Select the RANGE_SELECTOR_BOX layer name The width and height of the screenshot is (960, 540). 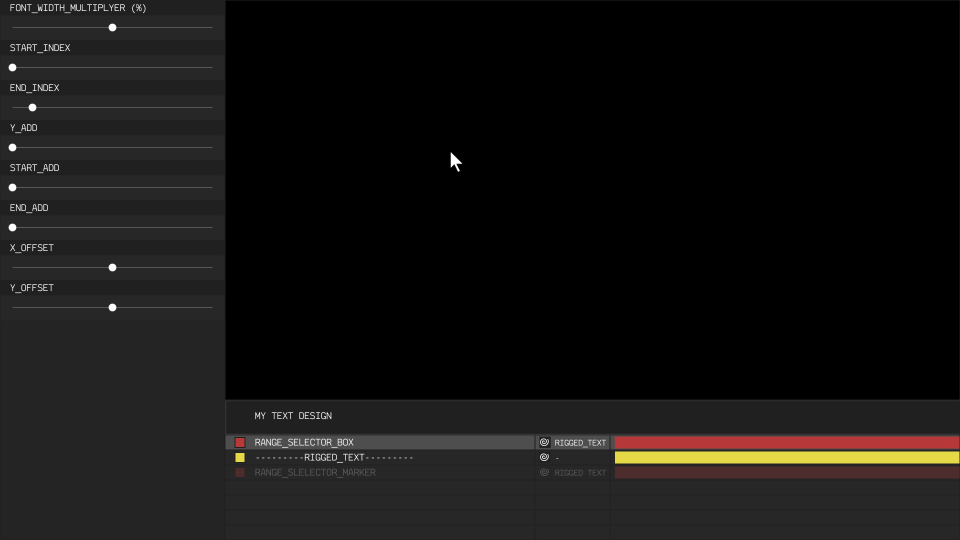pyautogui.click(x=304, y=442)
